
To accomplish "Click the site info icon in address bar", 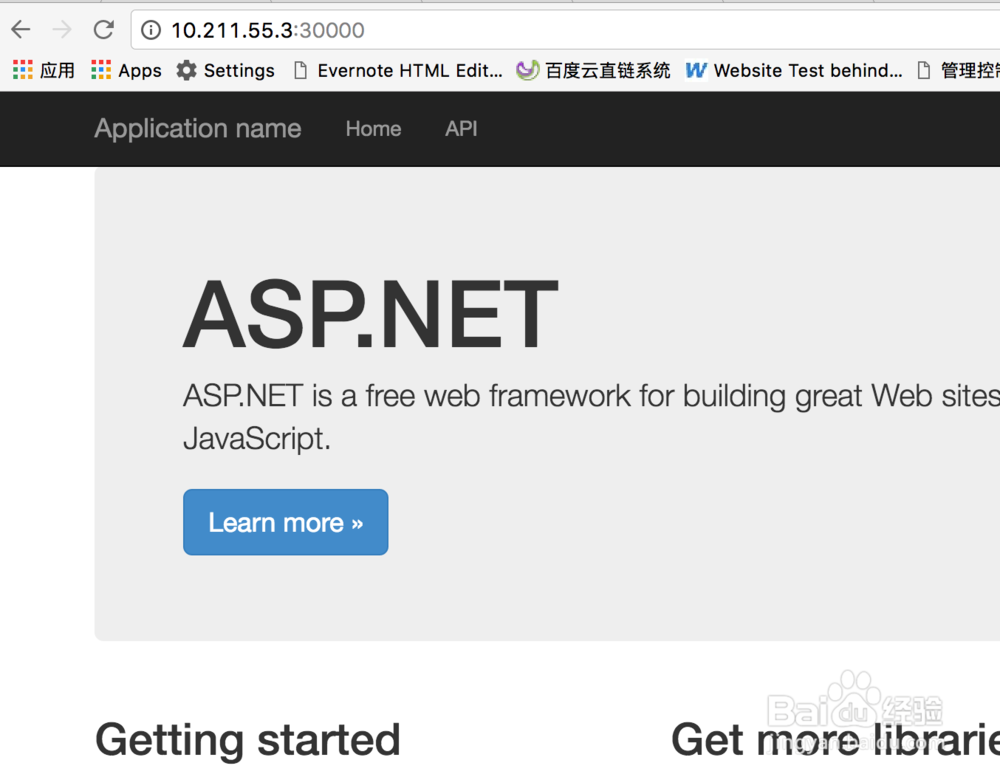I will point(151,30).
